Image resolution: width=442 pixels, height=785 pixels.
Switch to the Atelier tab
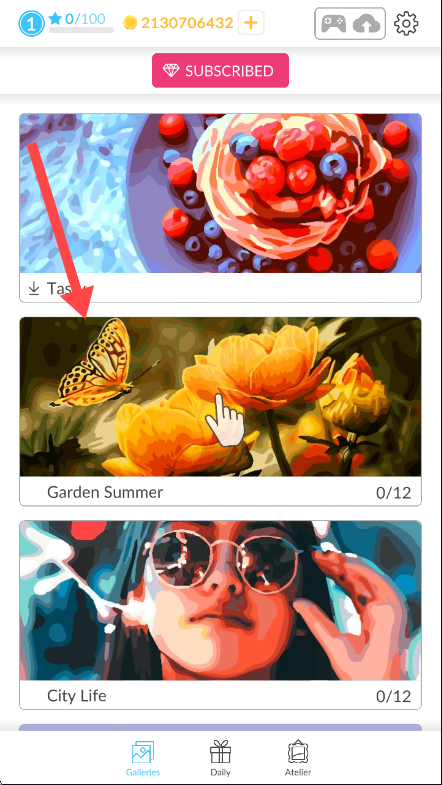(x=298, y=758)
